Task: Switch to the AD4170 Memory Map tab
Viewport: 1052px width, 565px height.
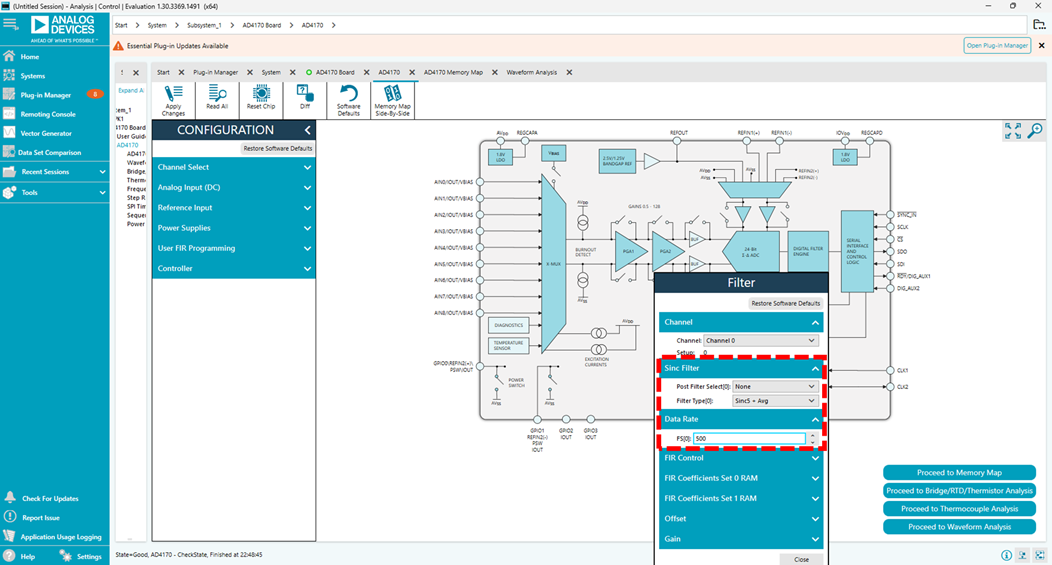Action: pyautogui.click(x=452, y=72)
